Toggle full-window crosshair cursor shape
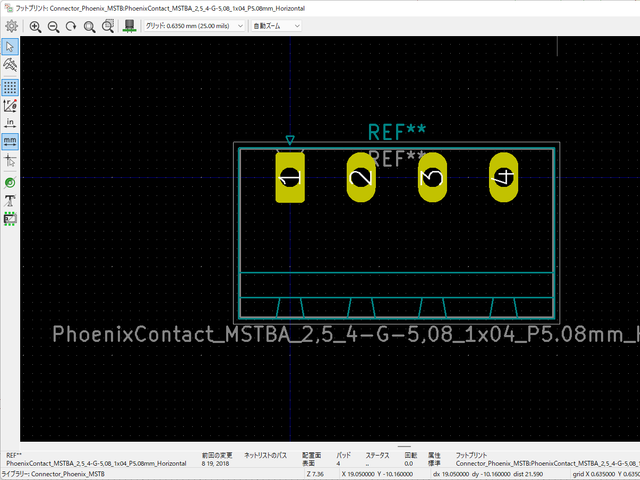The height and width of the screenshot is (480, 640). click(10, 160)
